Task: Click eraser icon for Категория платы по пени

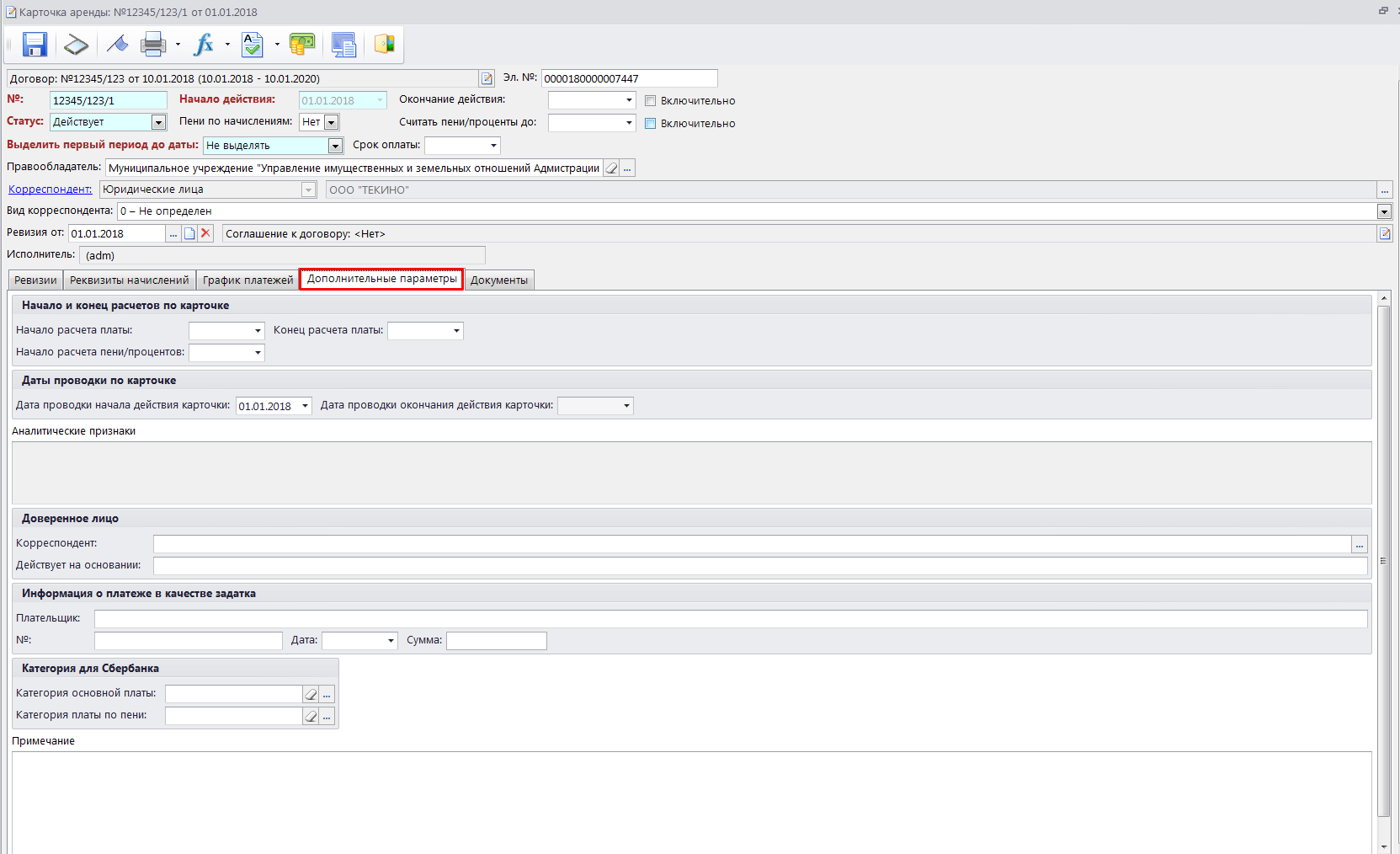Action: click(311, 716)
